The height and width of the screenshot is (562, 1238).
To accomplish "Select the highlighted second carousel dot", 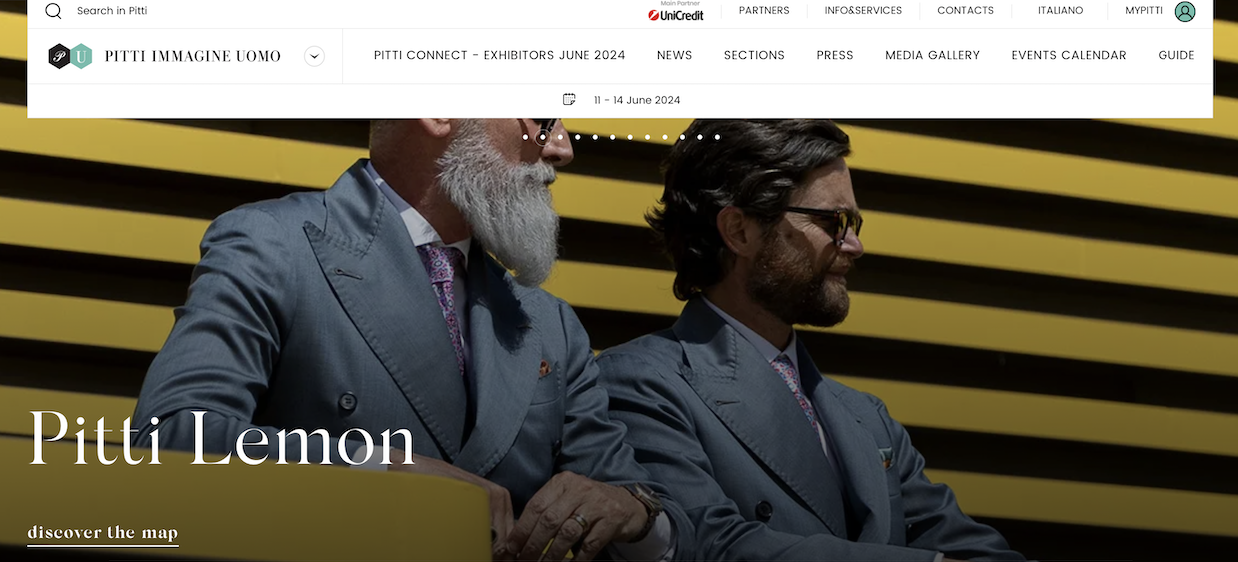I will (x=542, y=137).
